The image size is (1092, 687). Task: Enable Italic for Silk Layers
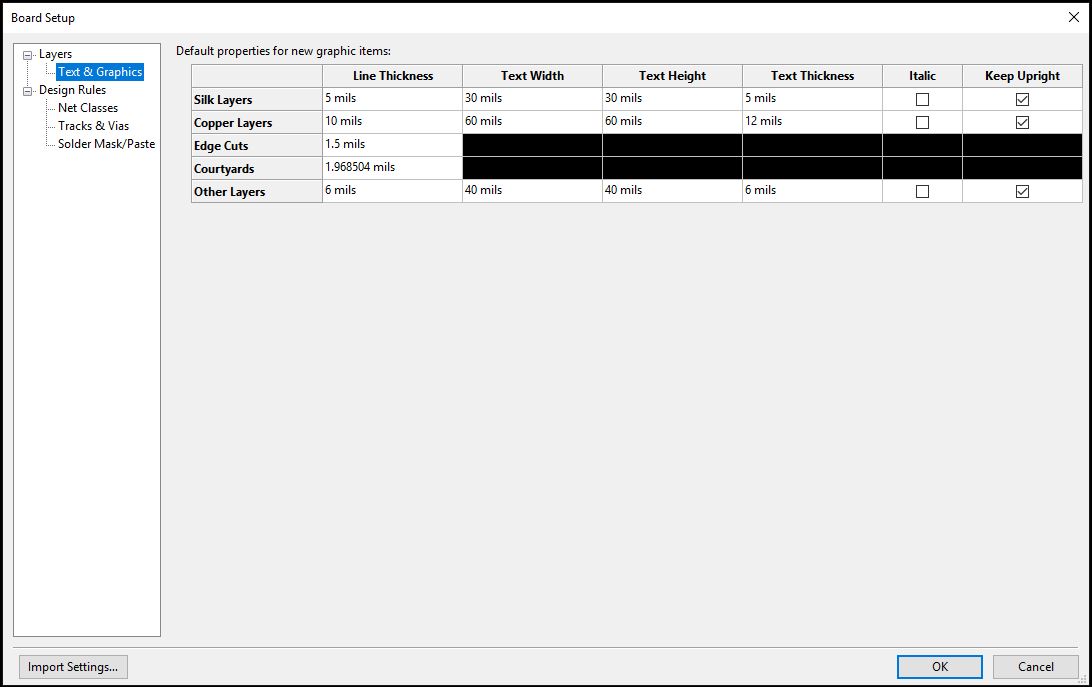(x=922, y=99)
